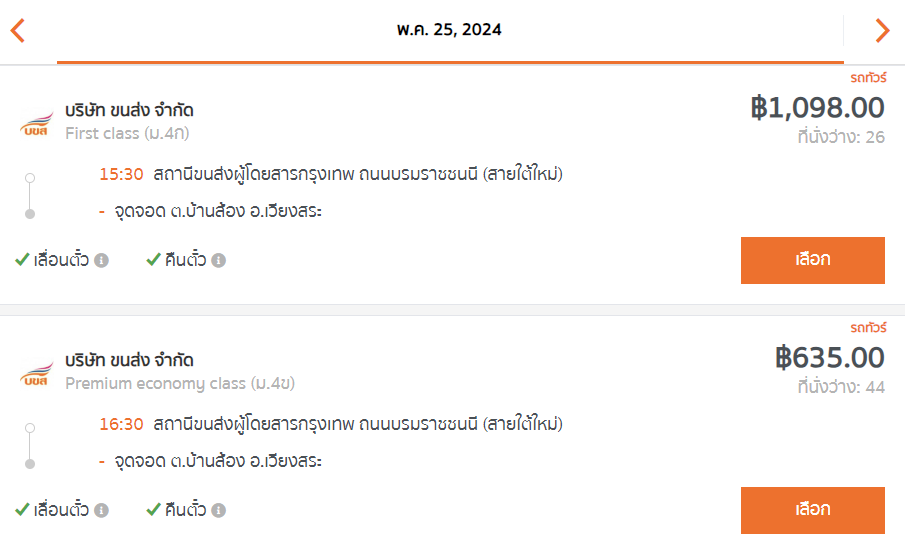Click the เลื่อนตั๋ว checkmark on First class trip
Image resolution: width=905 pixels, height=546 pixels.
(23, 259)
